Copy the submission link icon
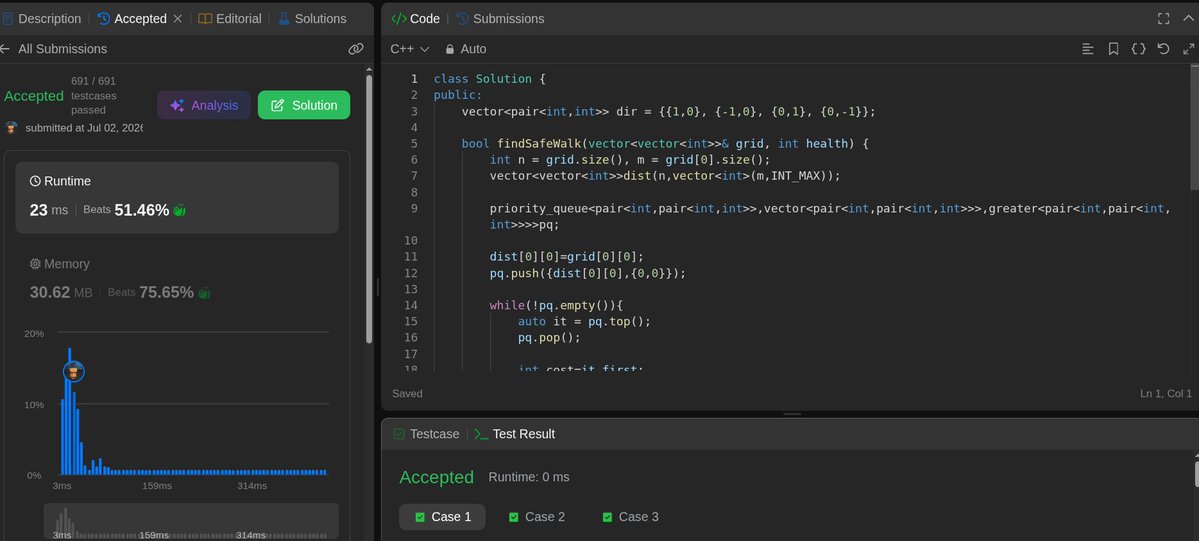 click(356, 49)
